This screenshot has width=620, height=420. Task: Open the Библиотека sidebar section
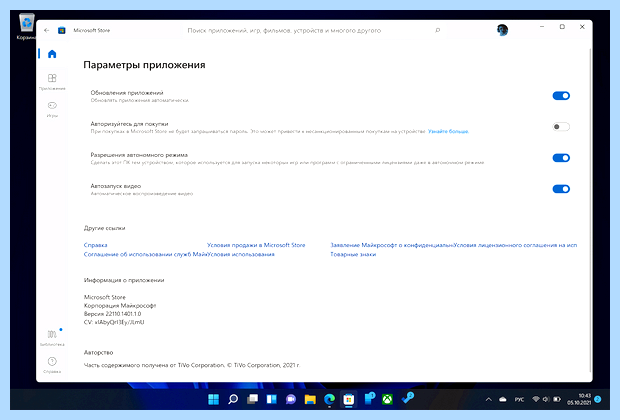pos(52,338)
